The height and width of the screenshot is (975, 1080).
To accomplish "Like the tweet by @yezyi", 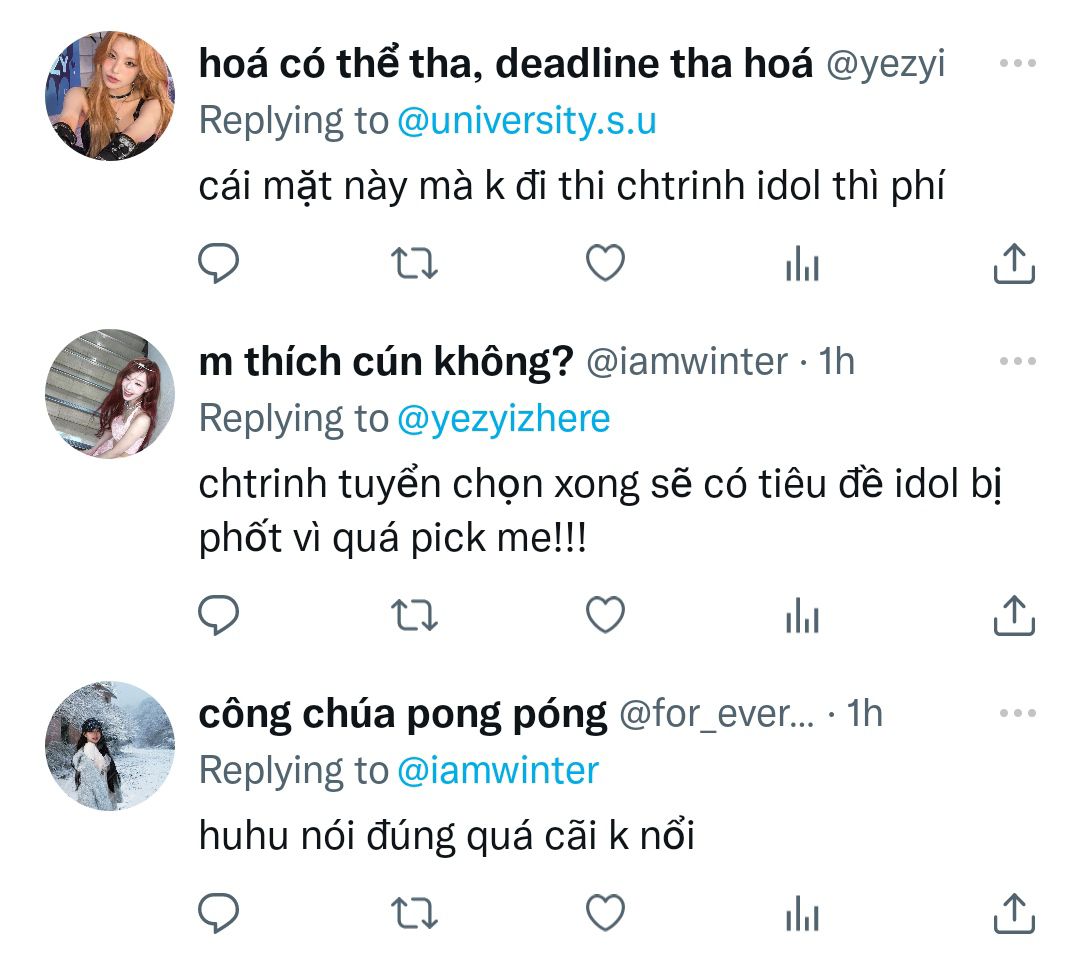I will (x=605, y=264).
